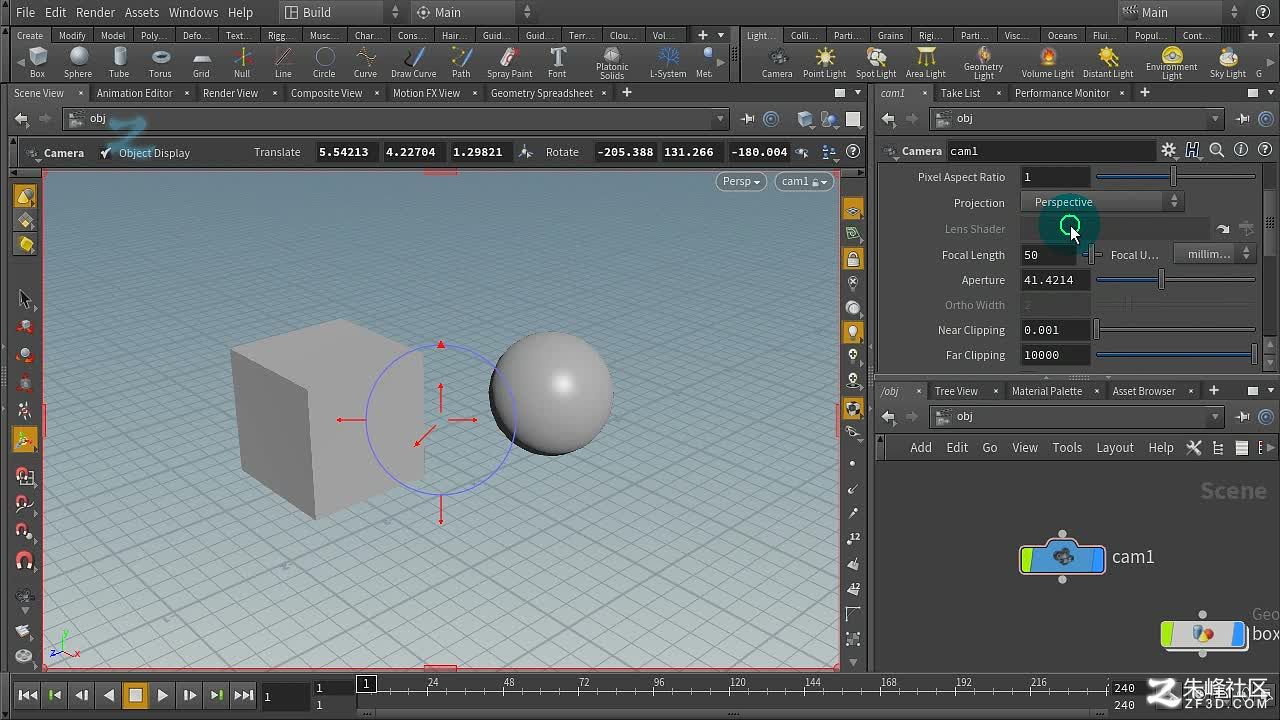Open the focal units millimeters dropdown
The image size is (1280, 720).
[1215, 254]
